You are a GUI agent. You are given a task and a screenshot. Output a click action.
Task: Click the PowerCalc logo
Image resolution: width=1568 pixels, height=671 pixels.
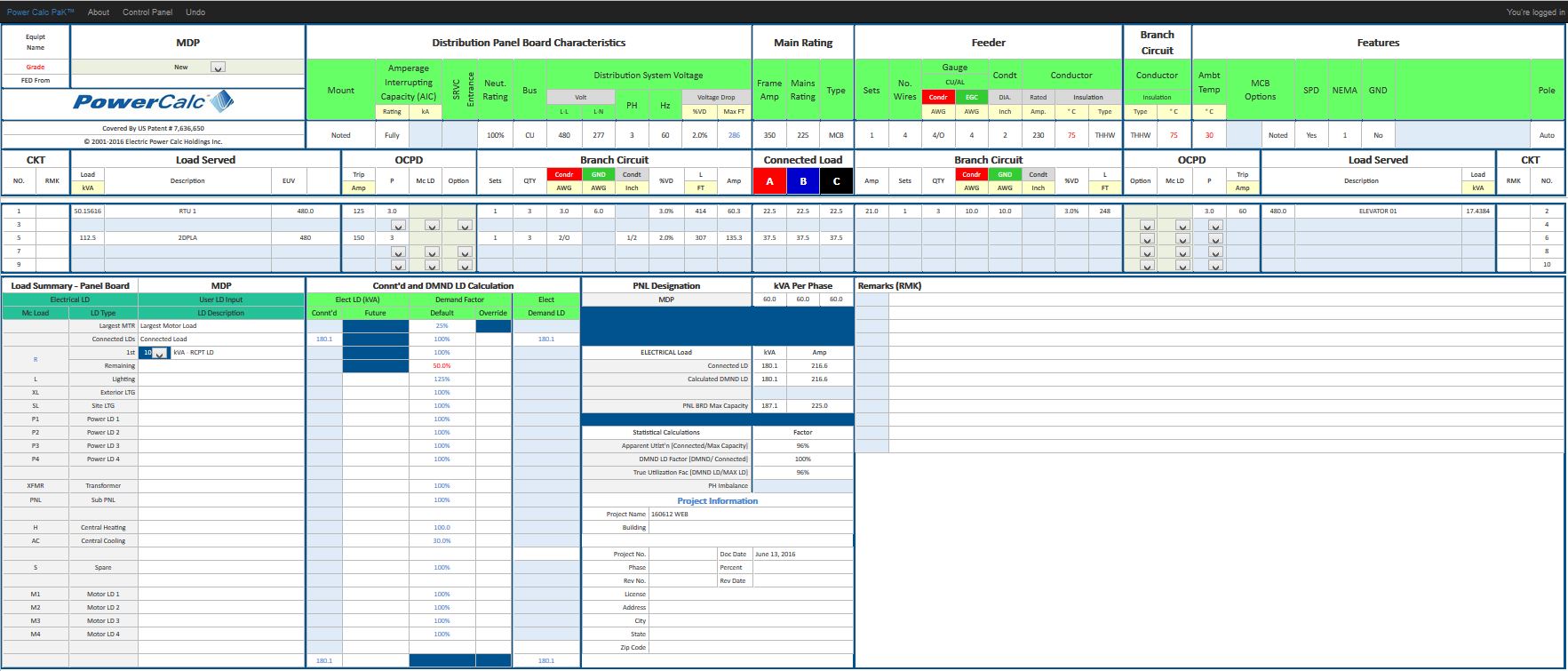pos(153,102)
